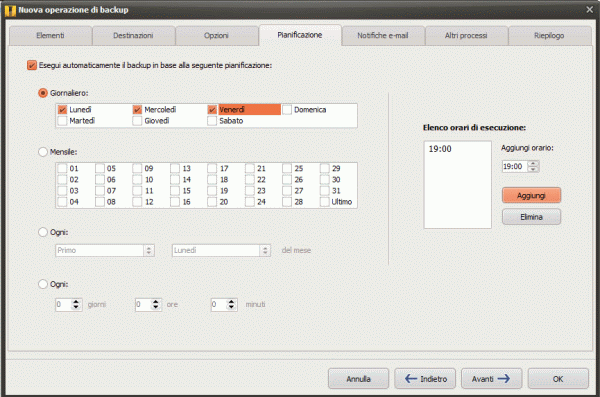Image resolution: width=600 pixels, height=397 pixels.
Task: Switch to the Altri processi tab
Action: pyautogui.click(x=466, y=36)
